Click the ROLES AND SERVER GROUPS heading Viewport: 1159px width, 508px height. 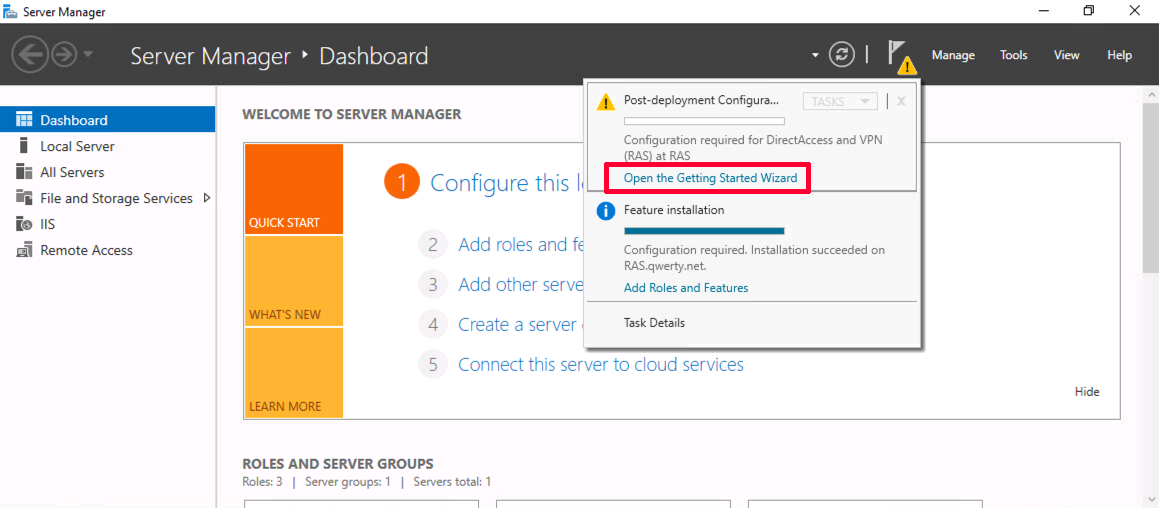click(x=338, y=464)
